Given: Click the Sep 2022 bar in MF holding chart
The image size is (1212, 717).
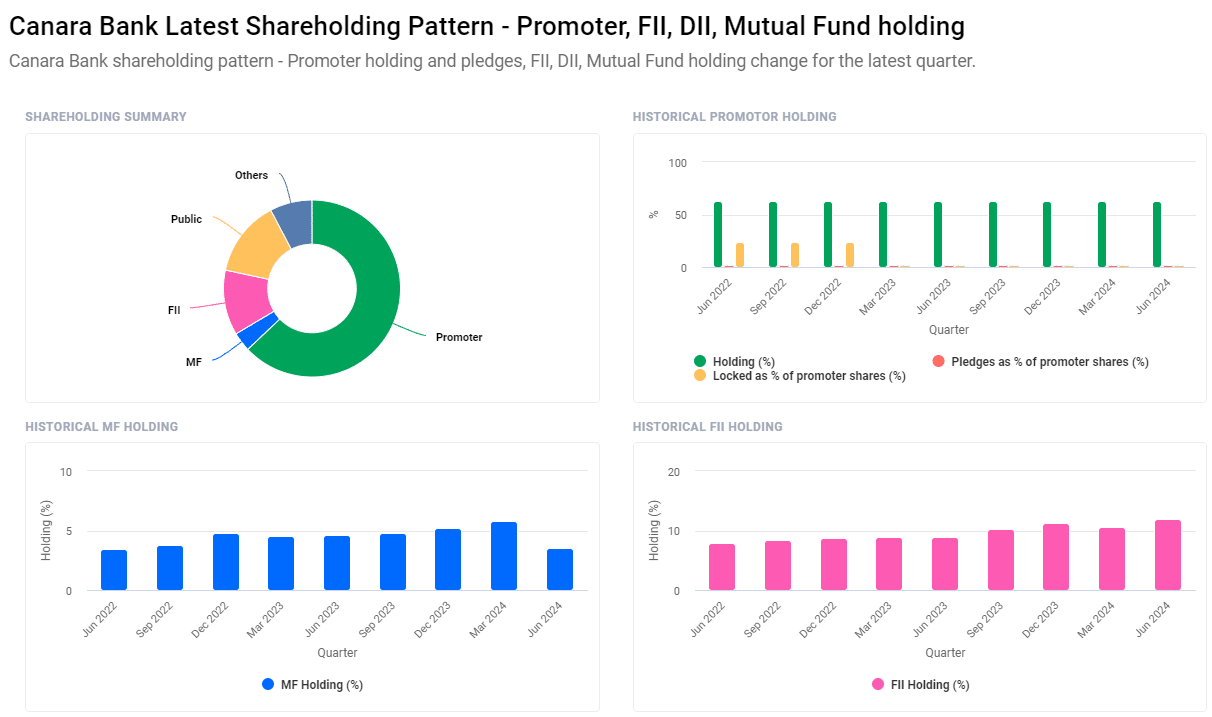Looking at the screenshot, I should [170, 568].
